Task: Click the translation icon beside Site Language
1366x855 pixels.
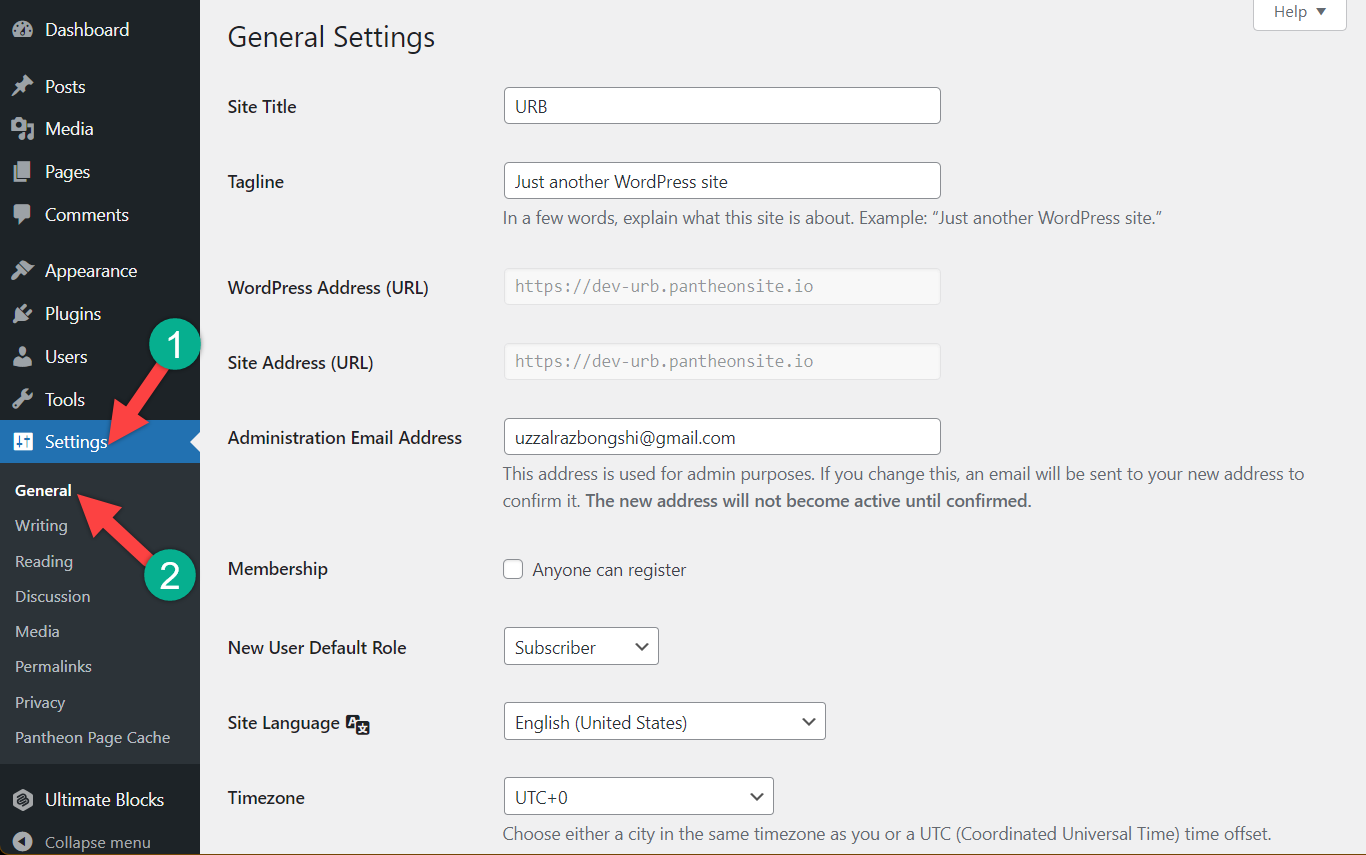Action: [x=357, y=722]
